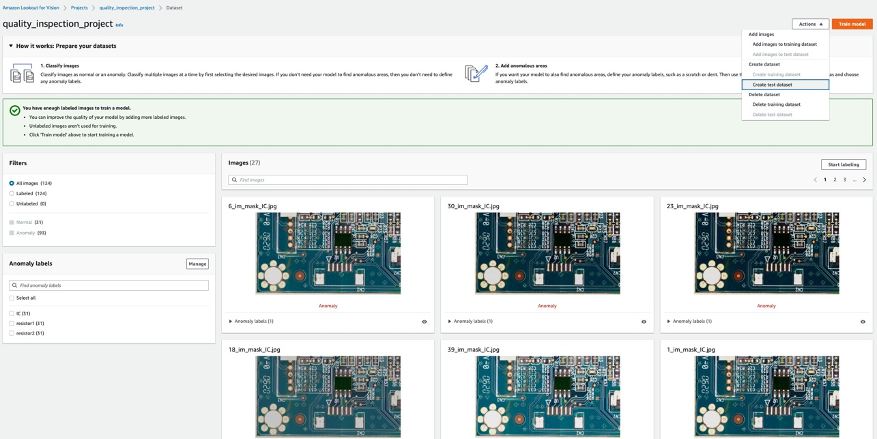The image size is (877, 439).
Task: Close the Actions dropdown menu
Action: pos(808,23)
